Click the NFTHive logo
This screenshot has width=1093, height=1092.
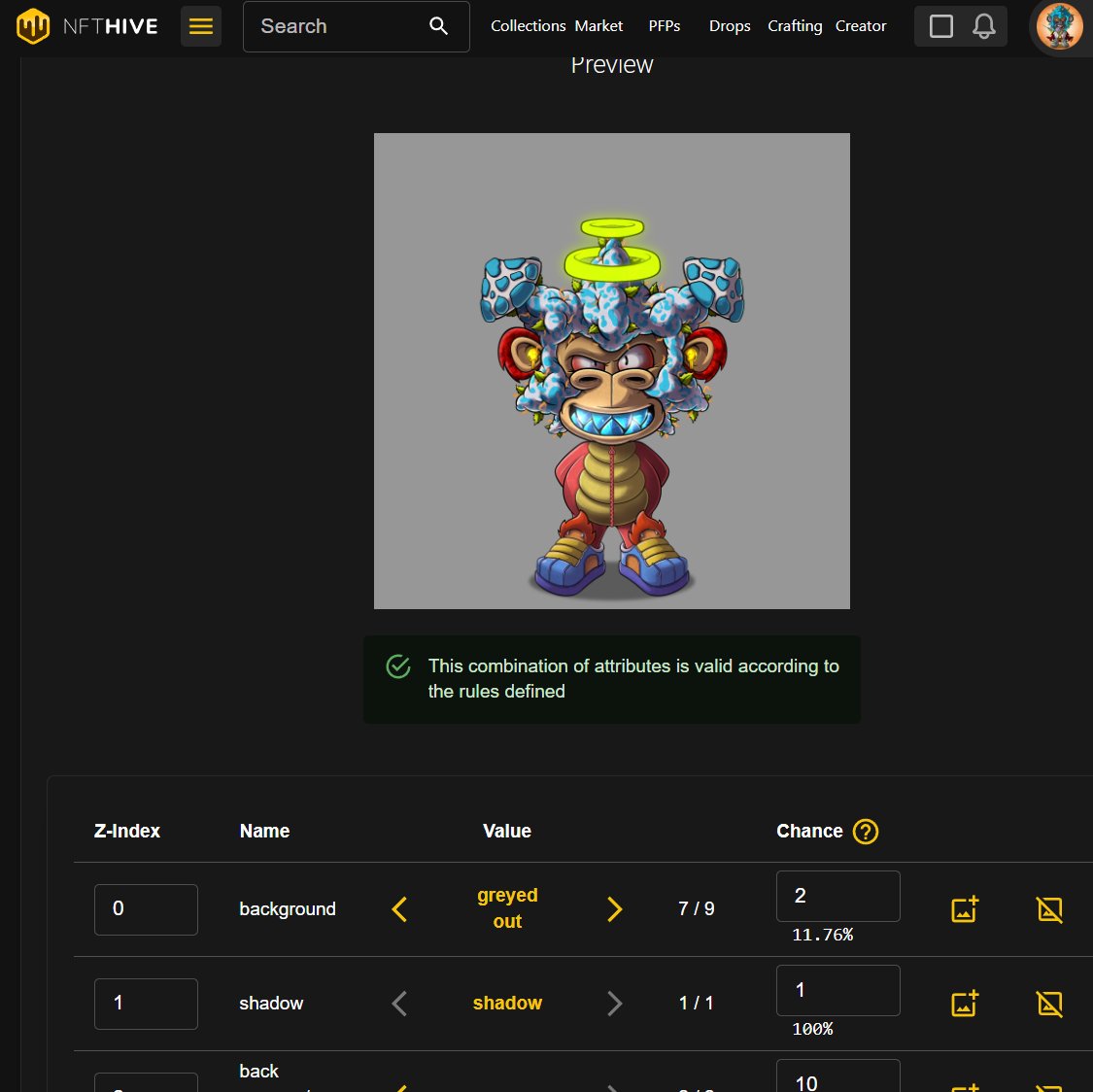coord(87,26)
